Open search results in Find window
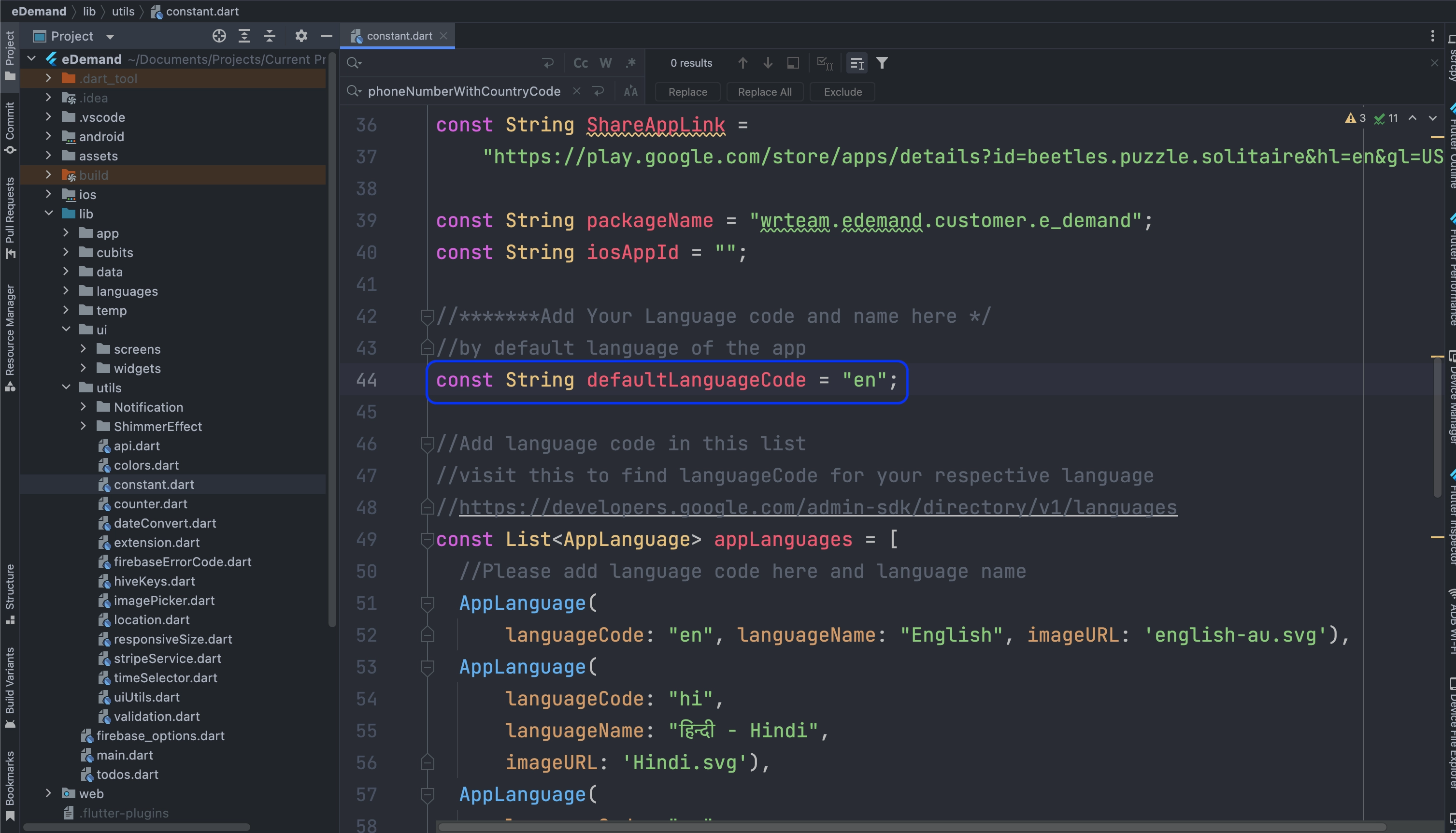Screen dimensions: 1456x833 793,63
